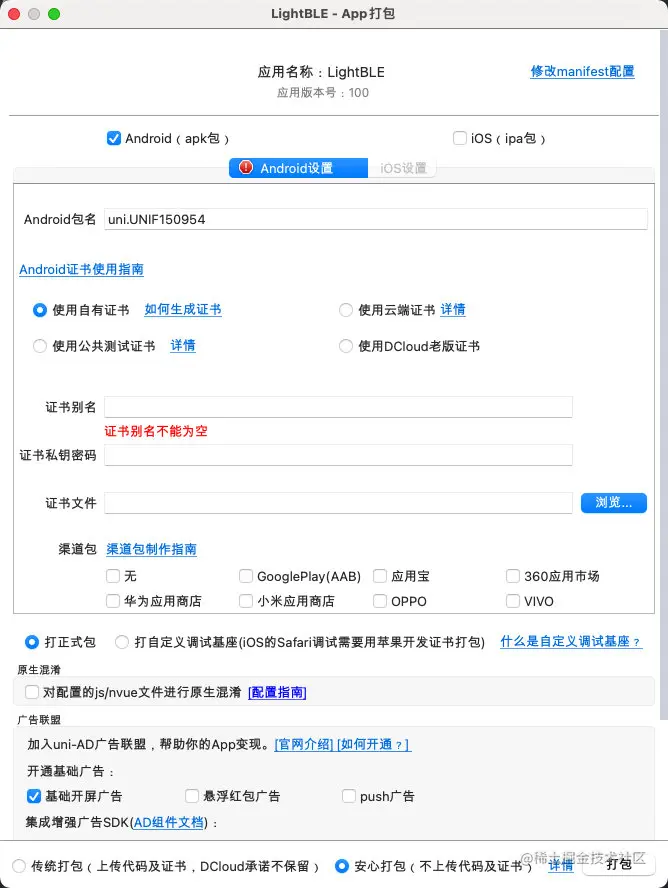
Task: Open 详情 link next to 使用云端证书
Action: click(x=453, y=309)
